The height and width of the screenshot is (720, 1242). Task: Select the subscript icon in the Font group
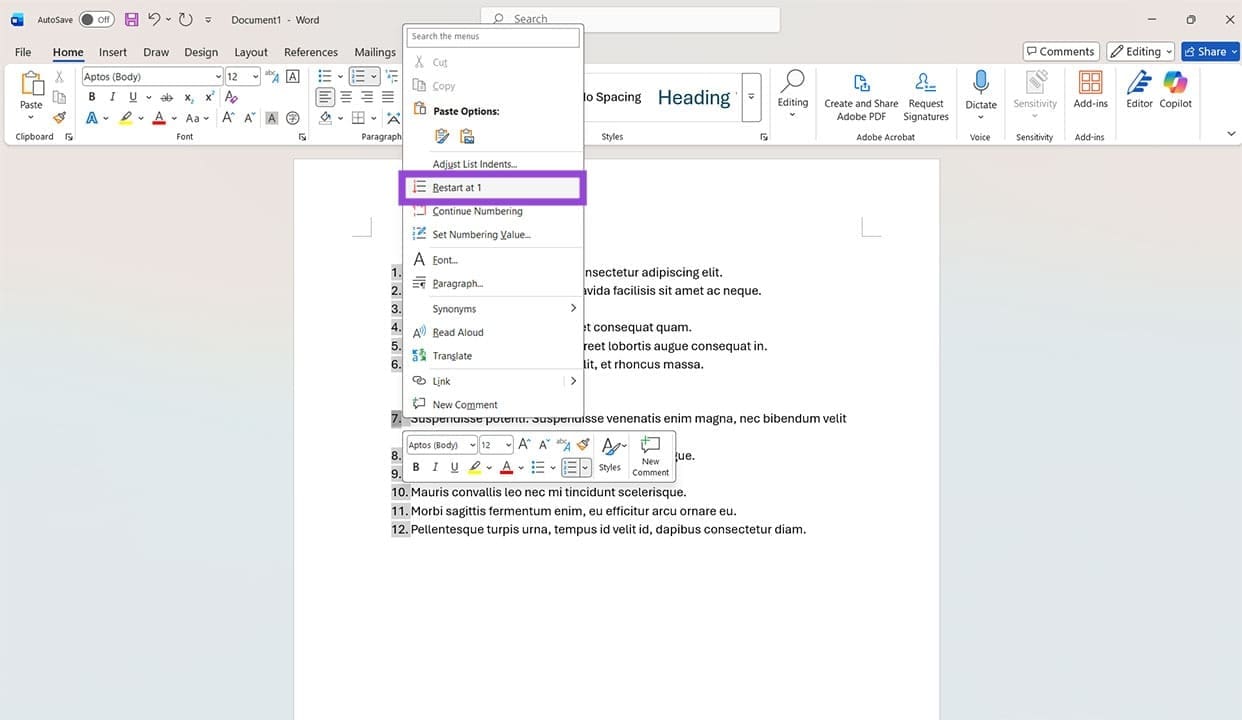tap(188, 96)
